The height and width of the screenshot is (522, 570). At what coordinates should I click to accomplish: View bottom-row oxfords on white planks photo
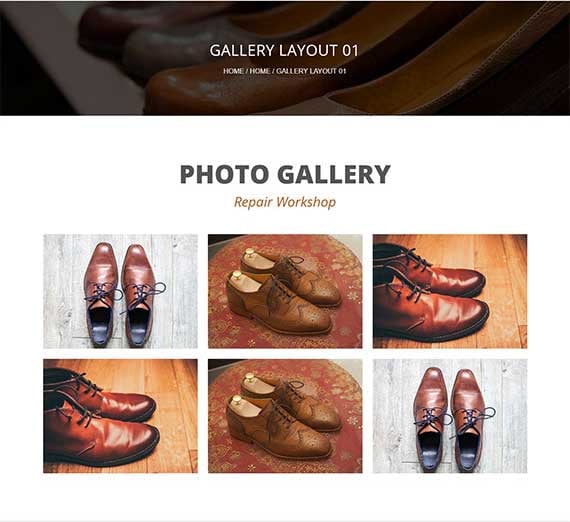pyautogui.click(x=450, y=416)
